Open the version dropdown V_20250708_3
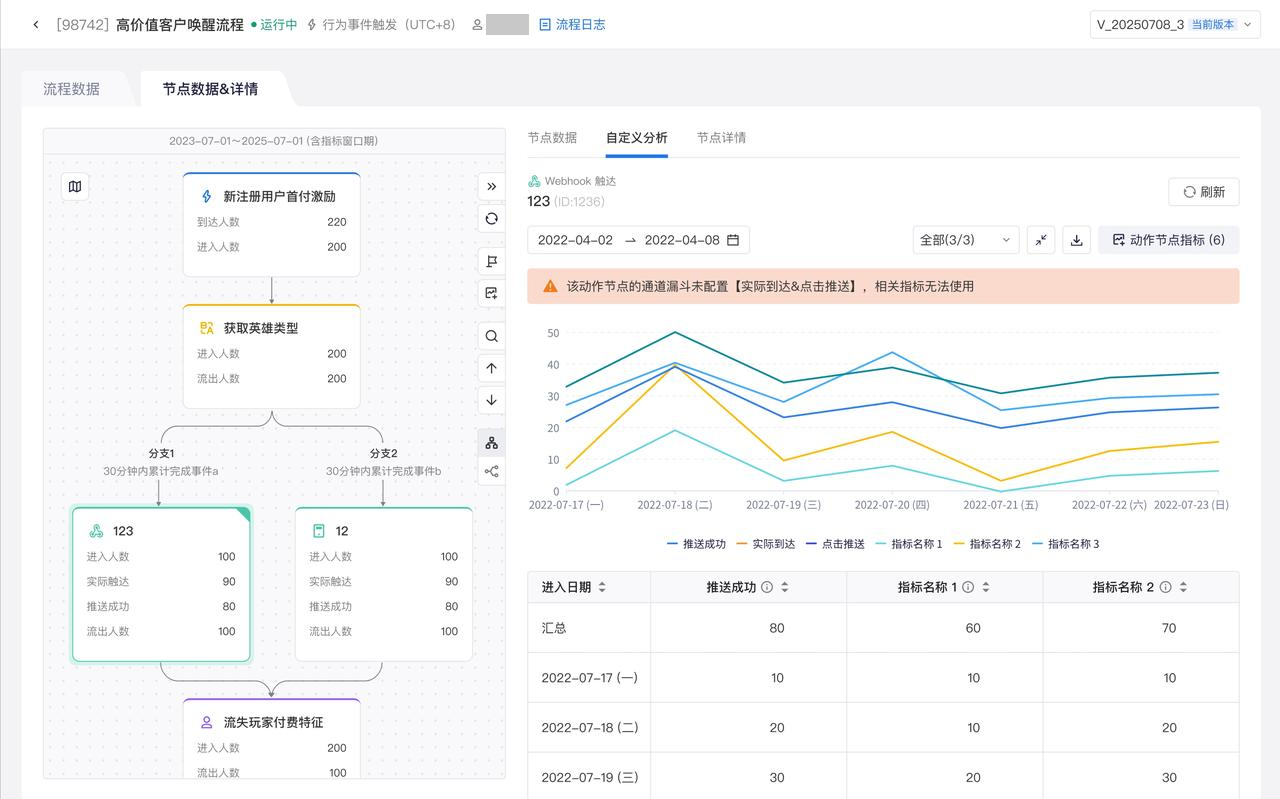Screen dimensions: 1280x799 point(1175,25)
